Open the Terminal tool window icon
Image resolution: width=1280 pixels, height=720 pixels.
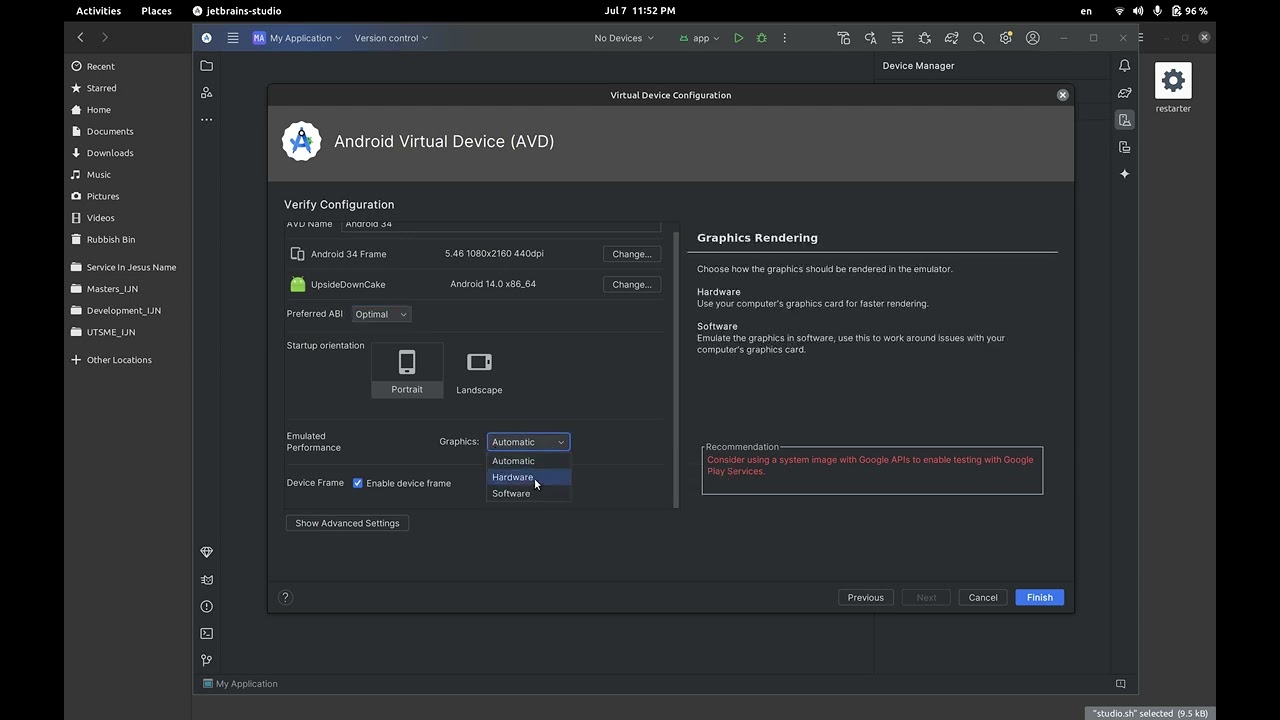point(207,633)
